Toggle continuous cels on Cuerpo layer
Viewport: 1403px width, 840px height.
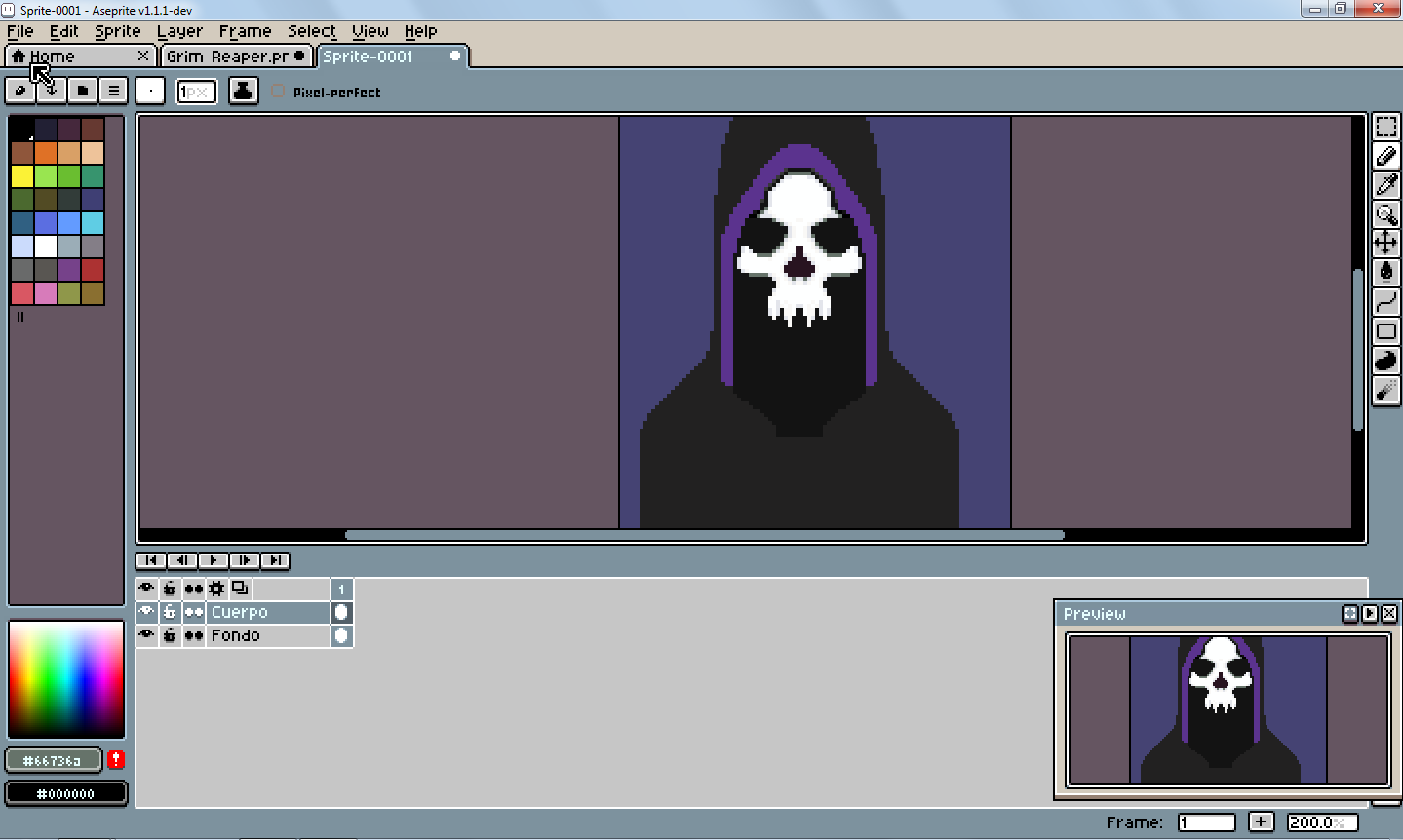[x=193, y=612]
